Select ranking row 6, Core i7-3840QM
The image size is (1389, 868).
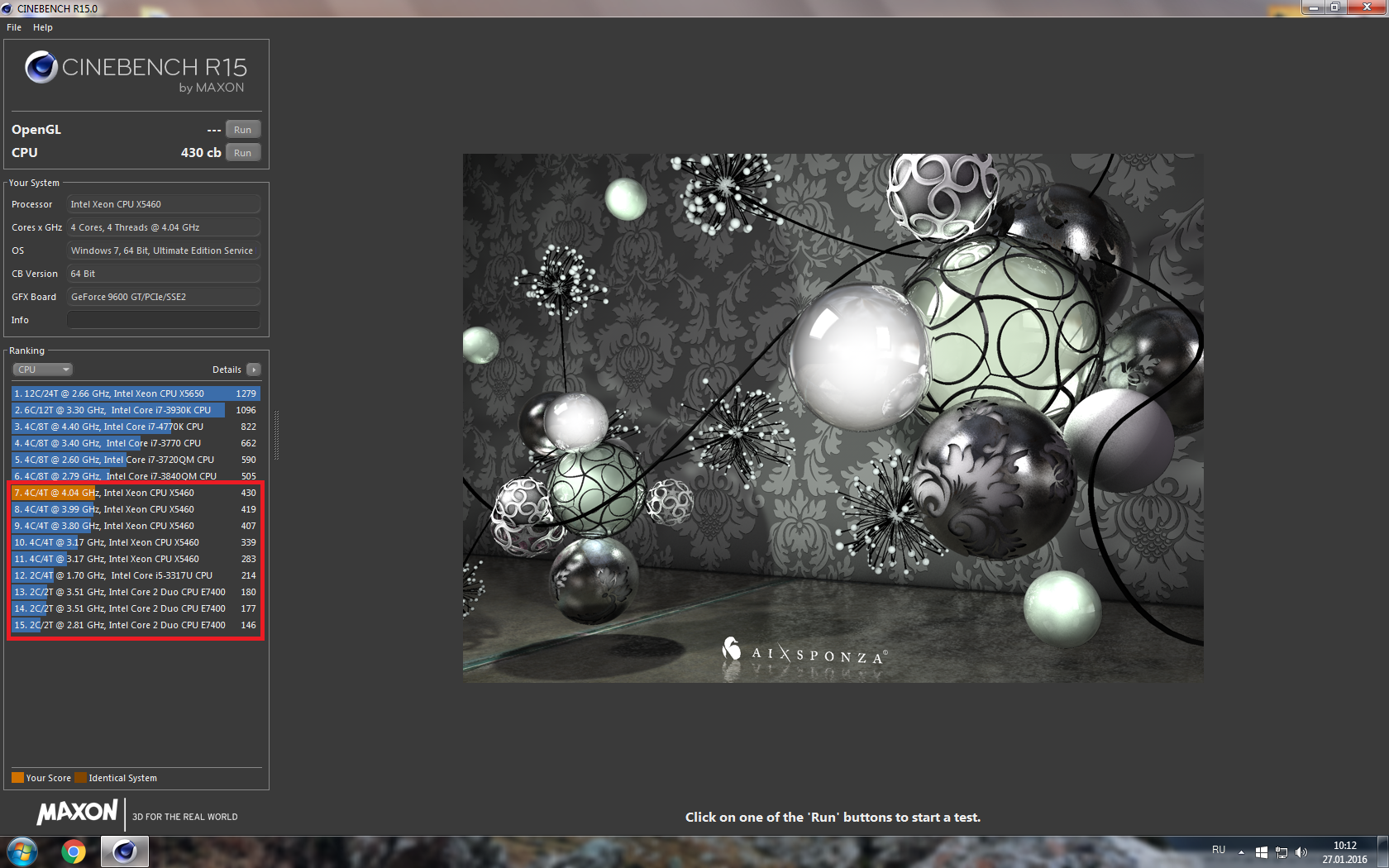[x=136, y=476]
